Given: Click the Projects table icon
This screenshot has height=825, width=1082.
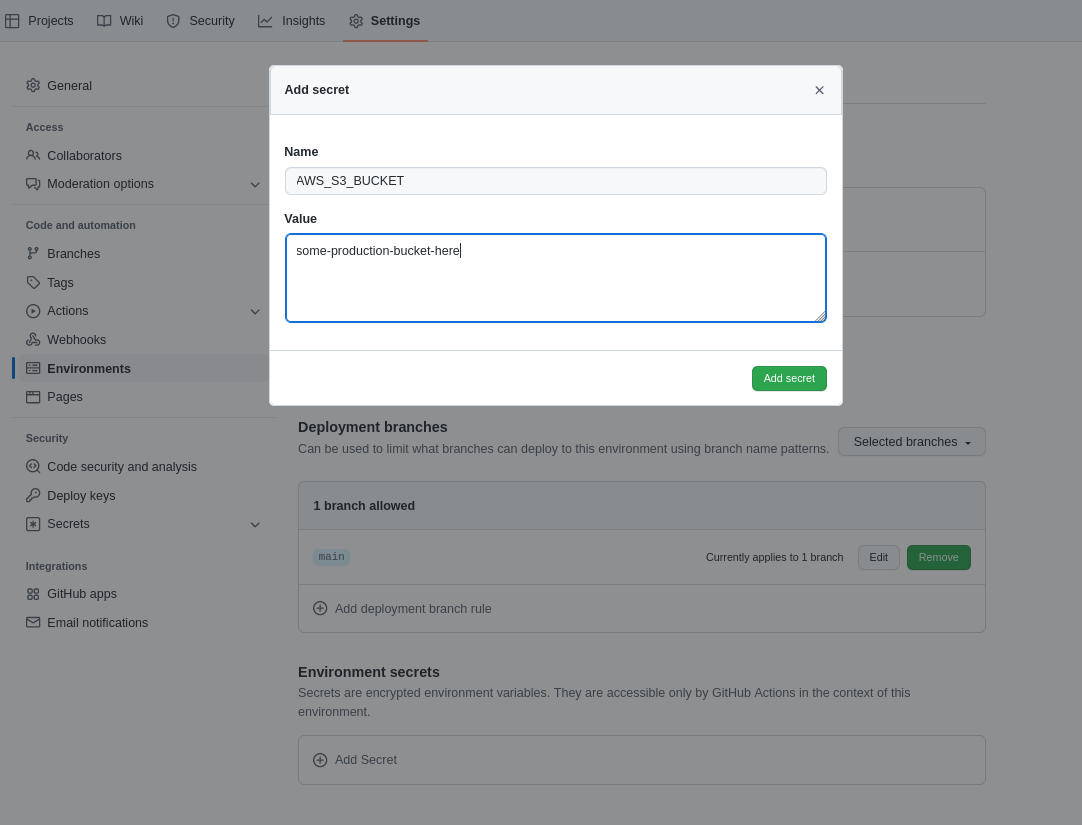Looking at the screenshot, I should click(x=12, y=21).
